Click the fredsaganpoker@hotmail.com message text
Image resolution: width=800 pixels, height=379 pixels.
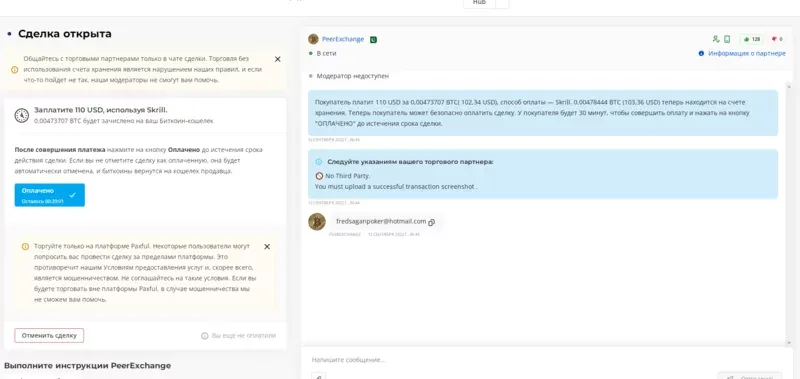381,221
